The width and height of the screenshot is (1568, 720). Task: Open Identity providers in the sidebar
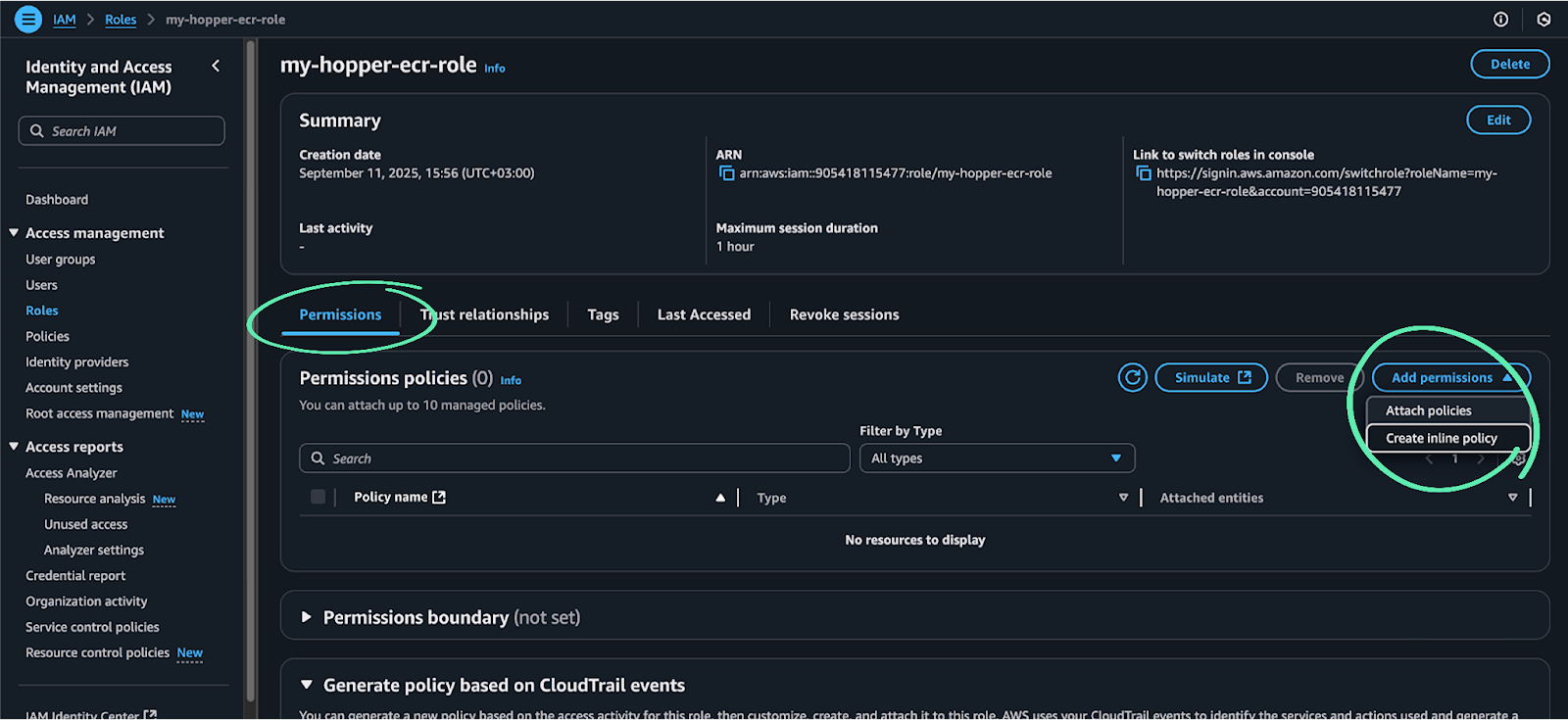(x=77, y=362)
